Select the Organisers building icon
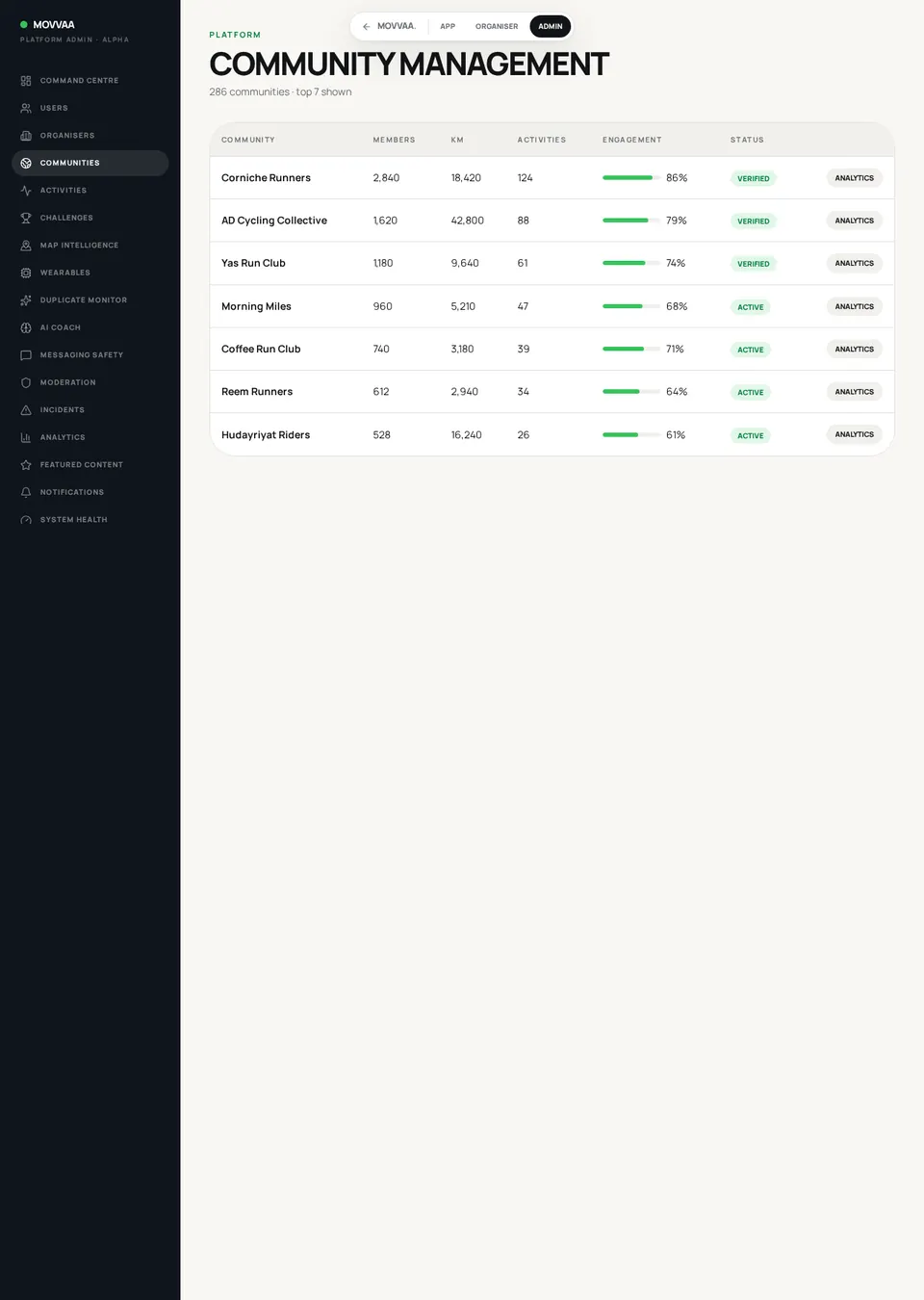Viewport: 924px width, 1300px height. [x=26, y=136]
